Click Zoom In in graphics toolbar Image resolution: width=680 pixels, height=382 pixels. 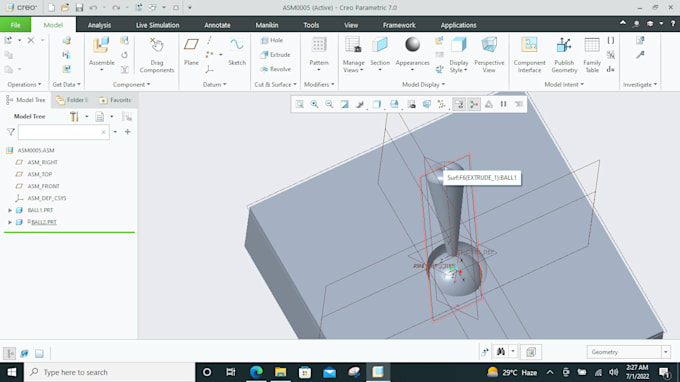point(314,104)
